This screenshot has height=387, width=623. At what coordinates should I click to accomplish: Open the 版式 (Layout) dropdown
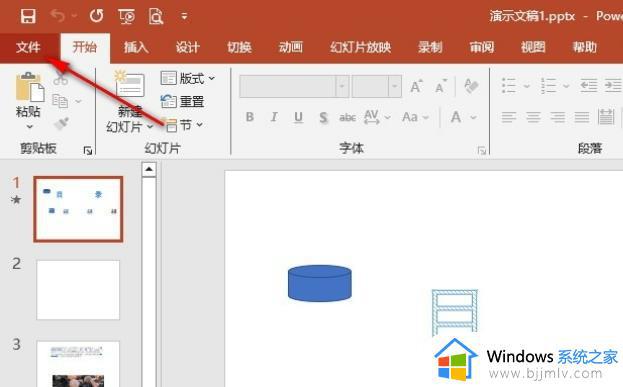pyautogui.click(x=188, y=78)
